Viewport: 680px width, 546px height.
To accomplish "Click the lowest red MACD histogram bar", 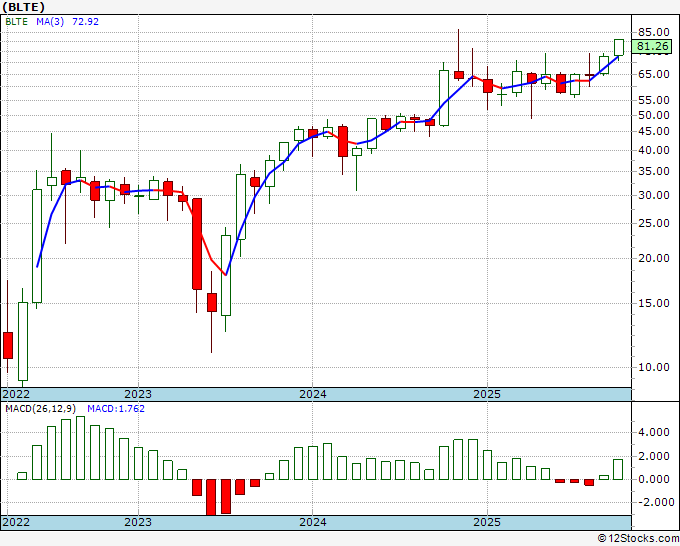I will pyautogui.click(x=211, y=497).
